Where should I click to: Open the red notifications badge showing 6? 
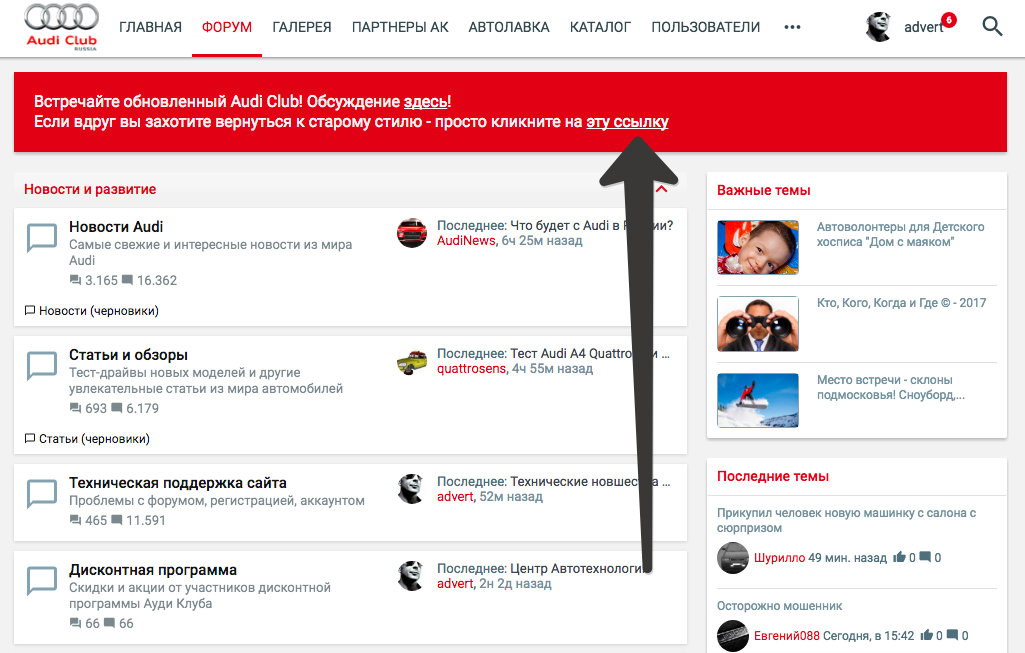point(949,20)
